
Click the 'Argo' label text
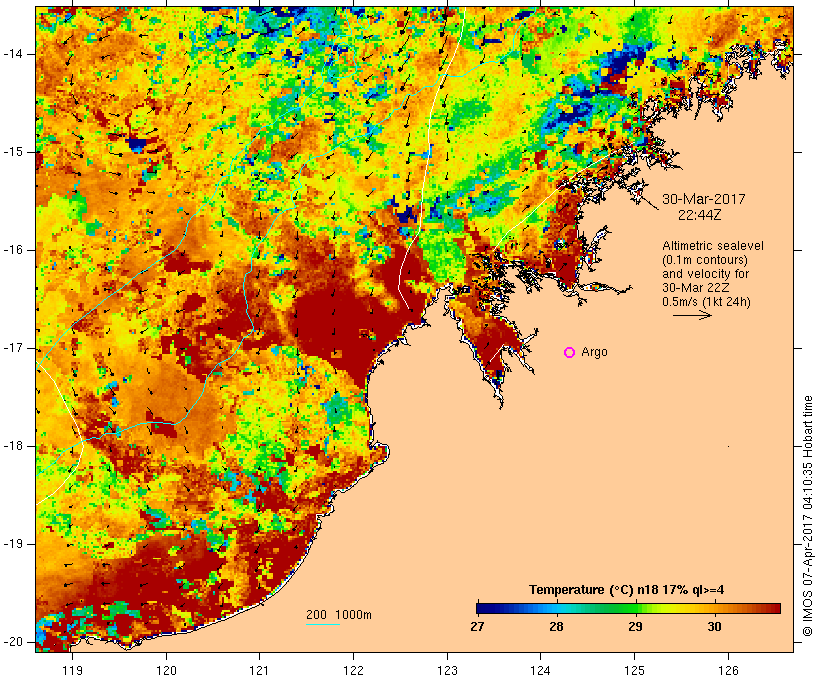tap(595, 353)
